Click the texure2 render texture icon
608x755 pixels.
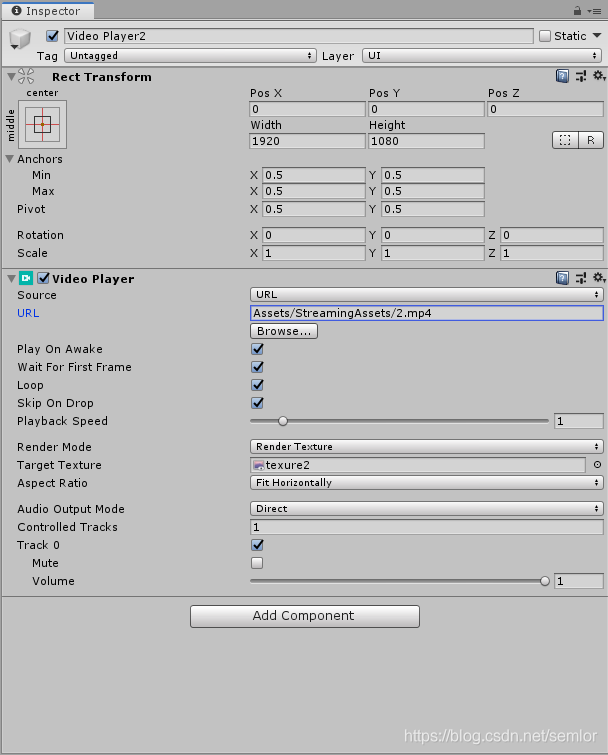click(259, 465)
